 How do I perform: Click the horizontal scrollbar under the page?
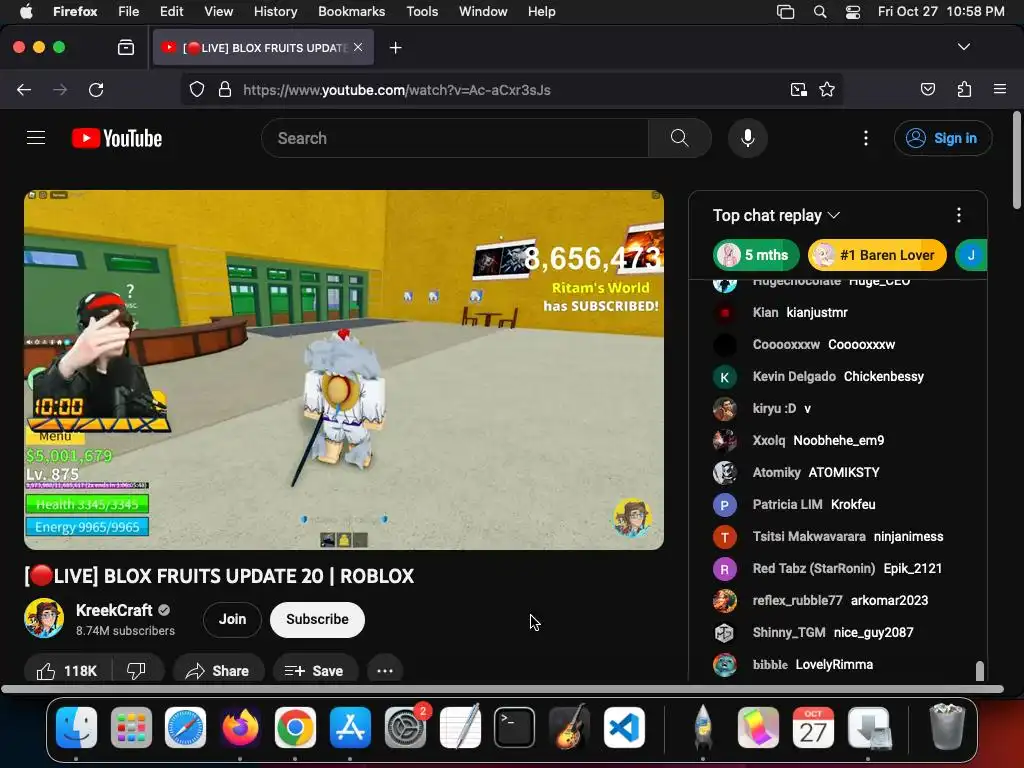click(502, 689)
